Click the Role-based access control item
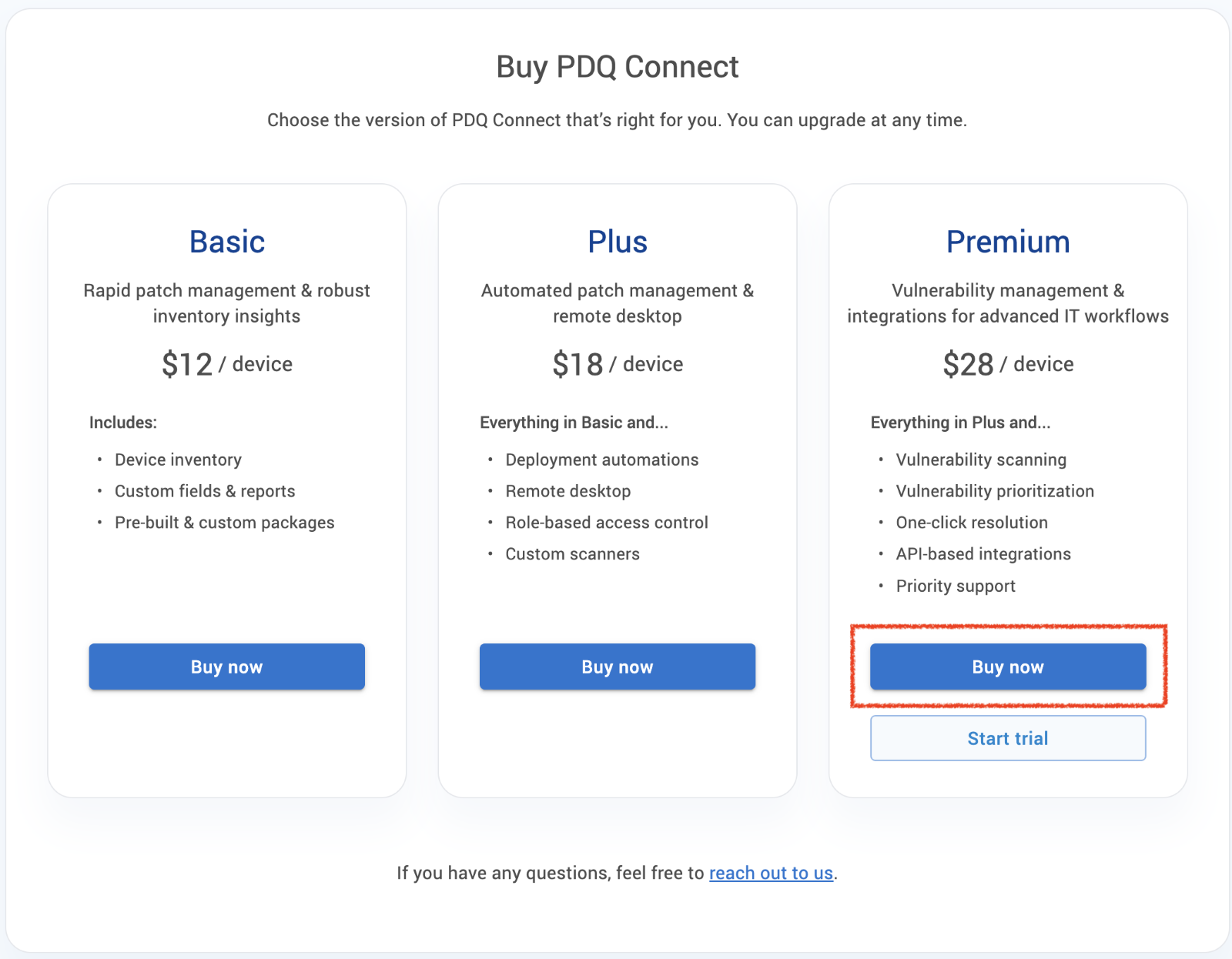 pyautogui.click(x=607, y=523)
